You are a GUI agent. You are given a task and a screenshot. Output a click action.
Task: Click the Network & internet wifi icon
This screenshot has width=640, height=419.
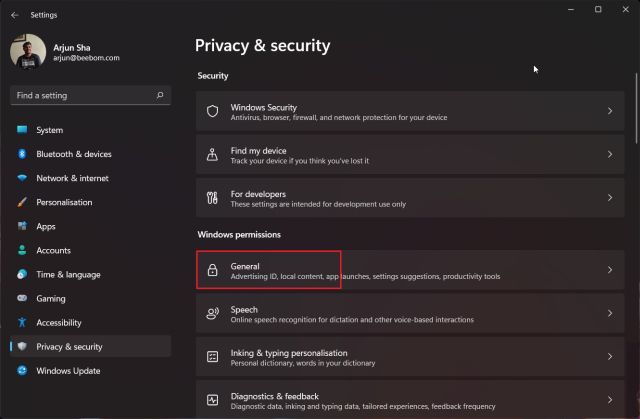click(22, 178)
